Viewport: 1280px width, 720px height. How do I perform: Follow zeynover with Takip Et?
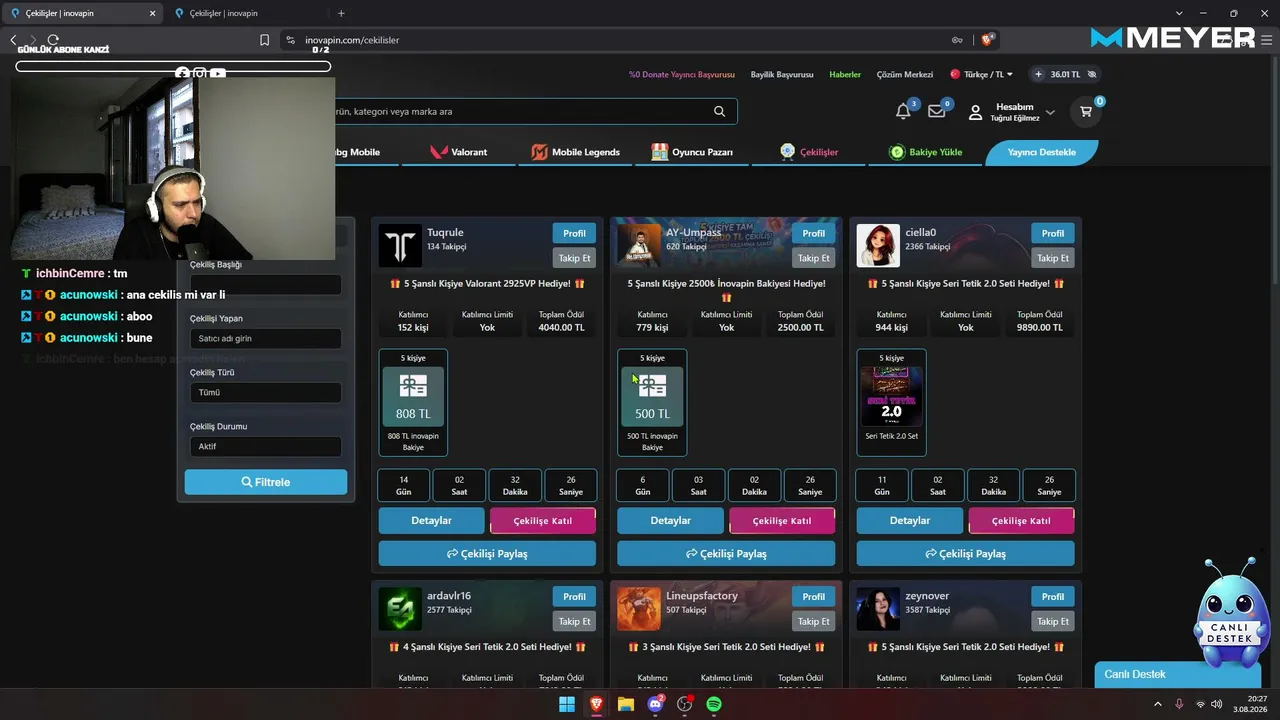[x=1053, y=621]
